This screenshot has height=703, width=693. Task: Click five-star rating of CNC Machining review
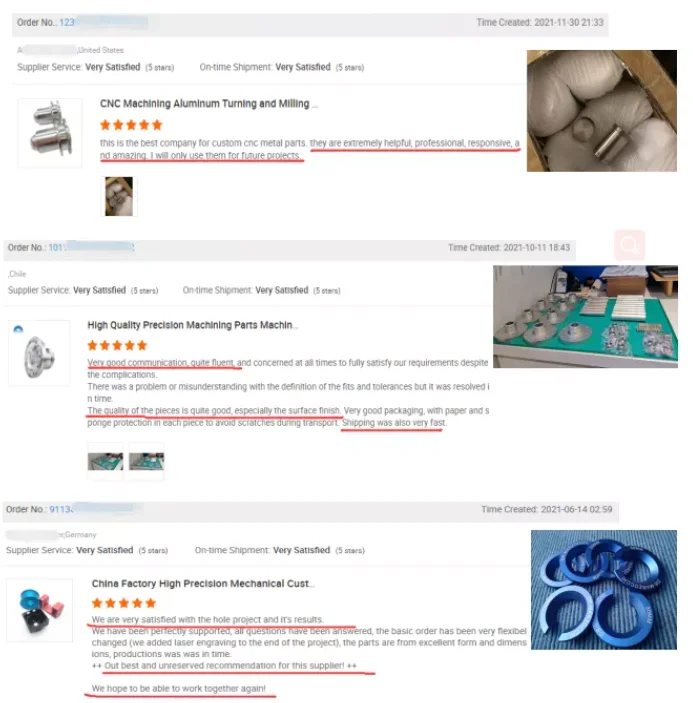[x=131, y=125]
